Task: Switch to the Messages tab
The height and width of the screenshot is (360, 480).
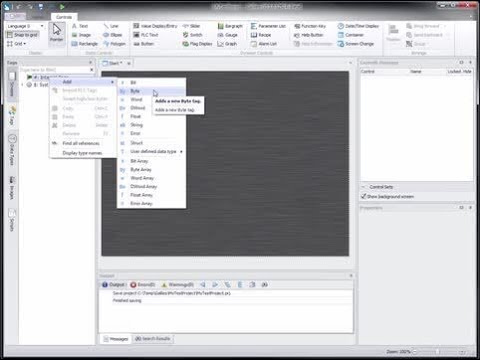Action: pyautogui.click(x=116, y=339)
